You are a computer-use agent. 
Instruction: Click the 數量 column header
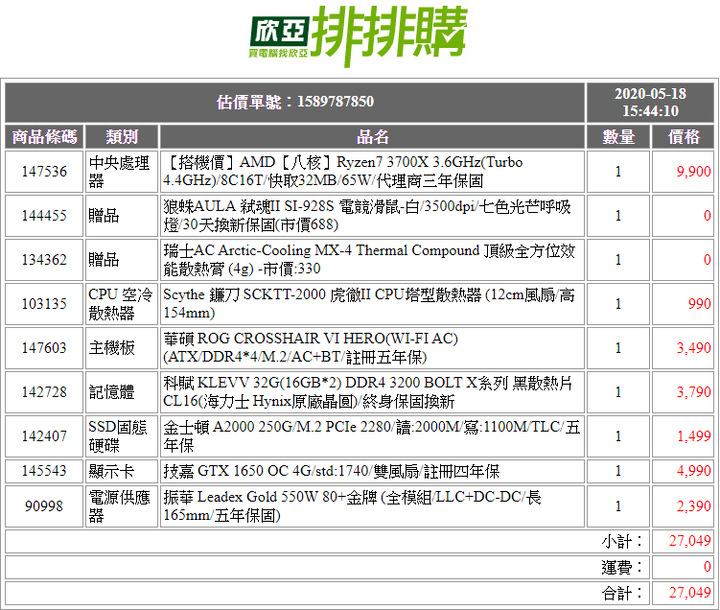point(618,136)
